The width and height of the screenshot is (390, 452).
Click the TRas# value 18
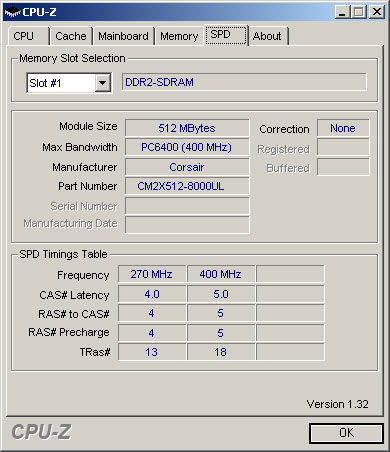pyautogui.click(x=221, y=352)
